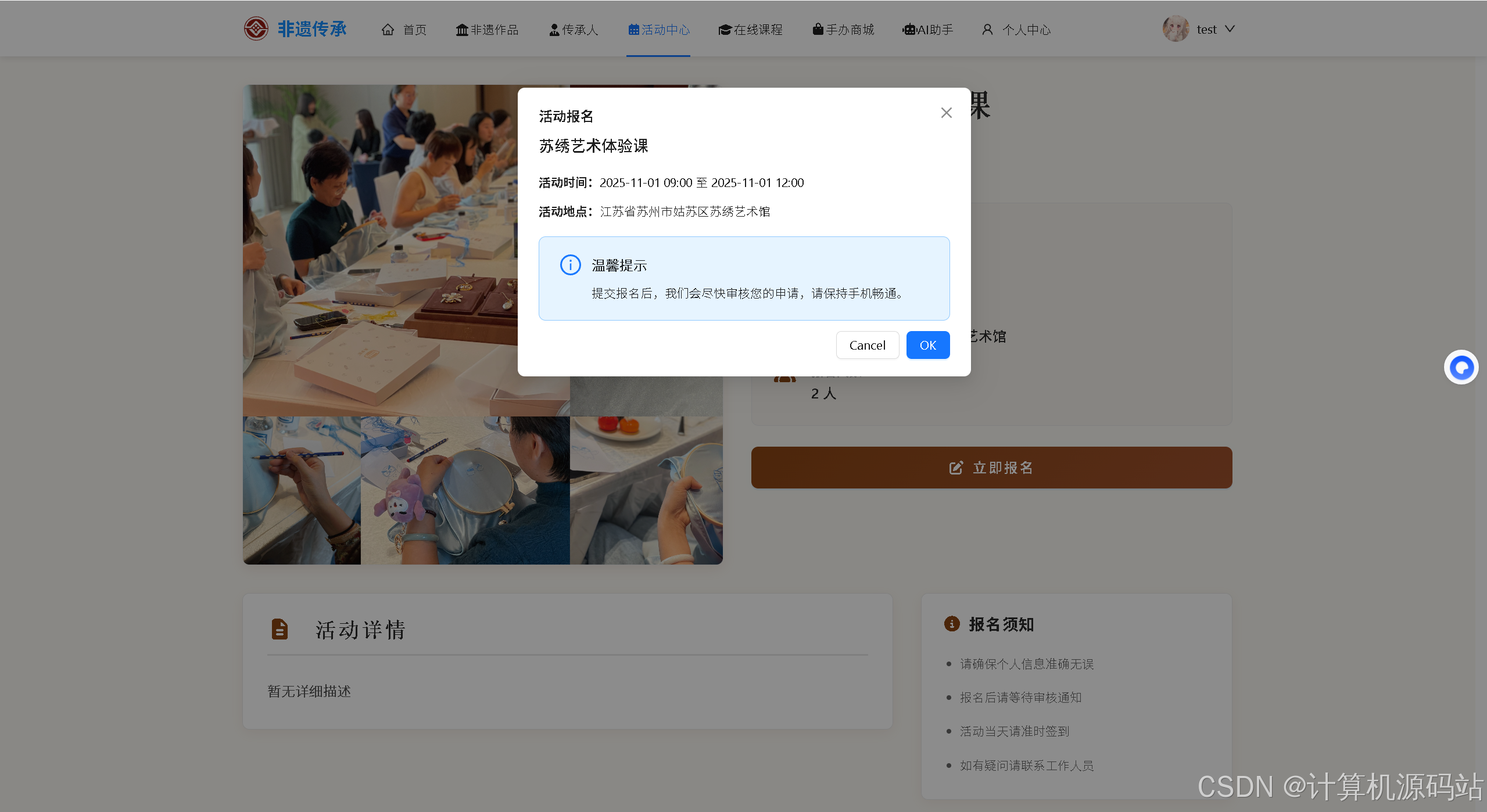Click the museum icon beside 非遗作品
The image size is (1487, 812).
pyautogui.click(x=461, y=30)
